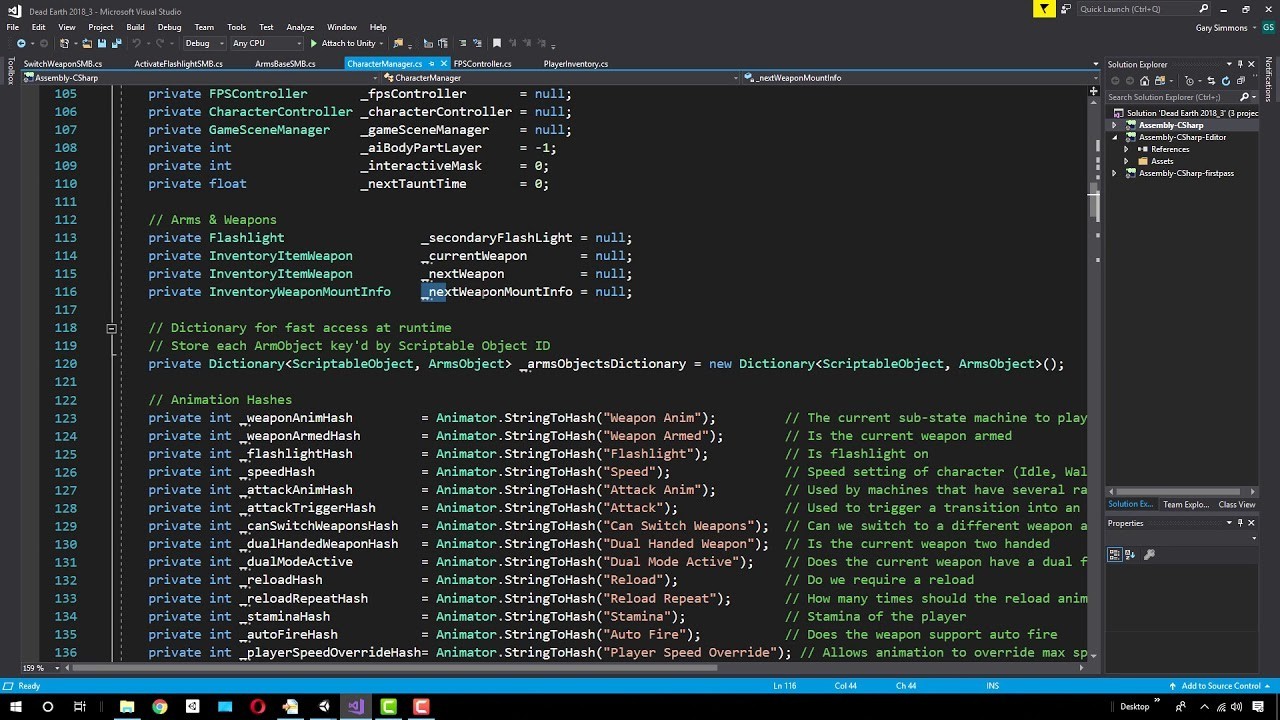Expand the Assembly-CSharp-firstpass project node
Image resolution: width=1280 pixels, height=720 pixels.
(1115, 173)
